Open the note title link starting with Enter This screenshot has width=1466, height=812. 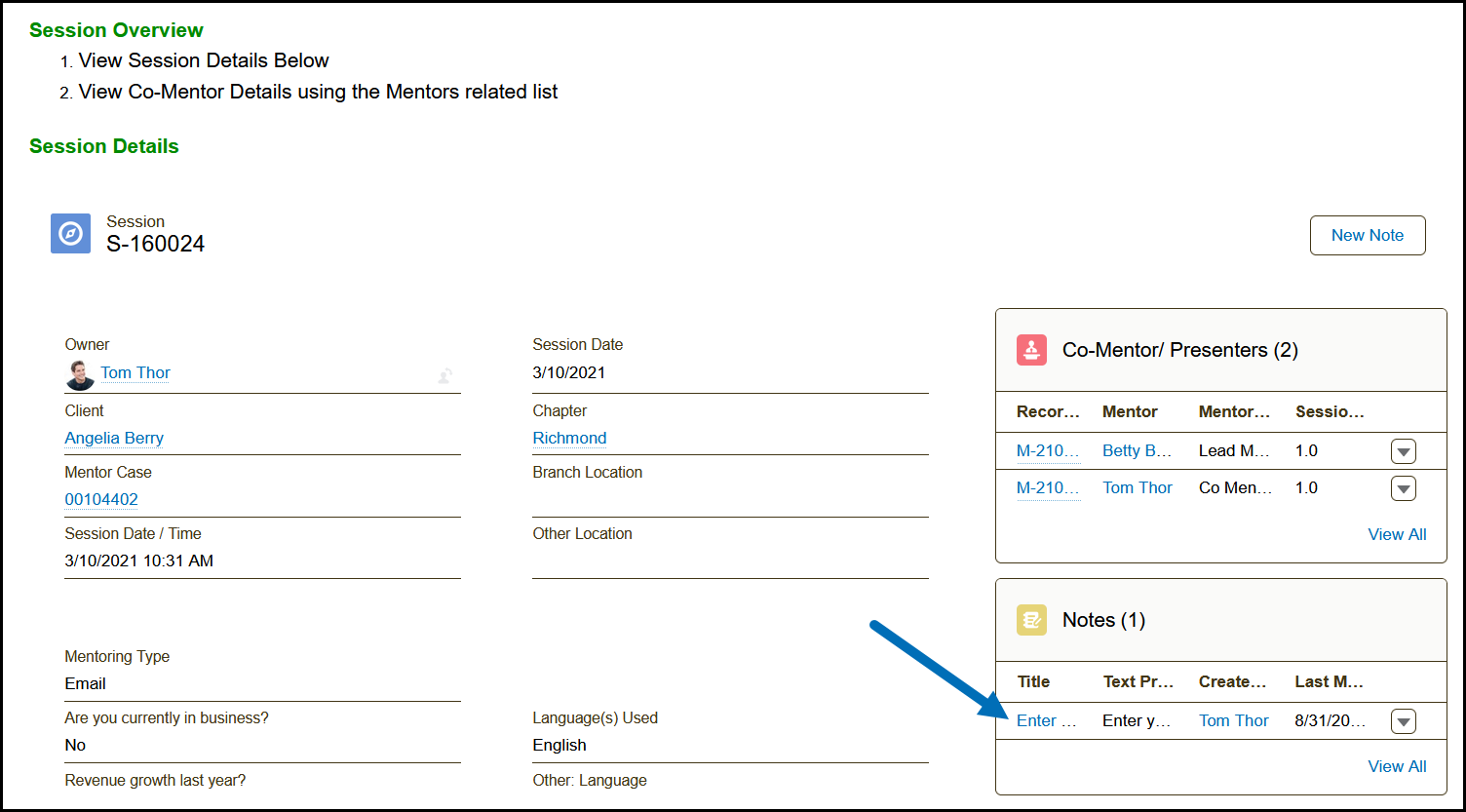click(1046, 720)
